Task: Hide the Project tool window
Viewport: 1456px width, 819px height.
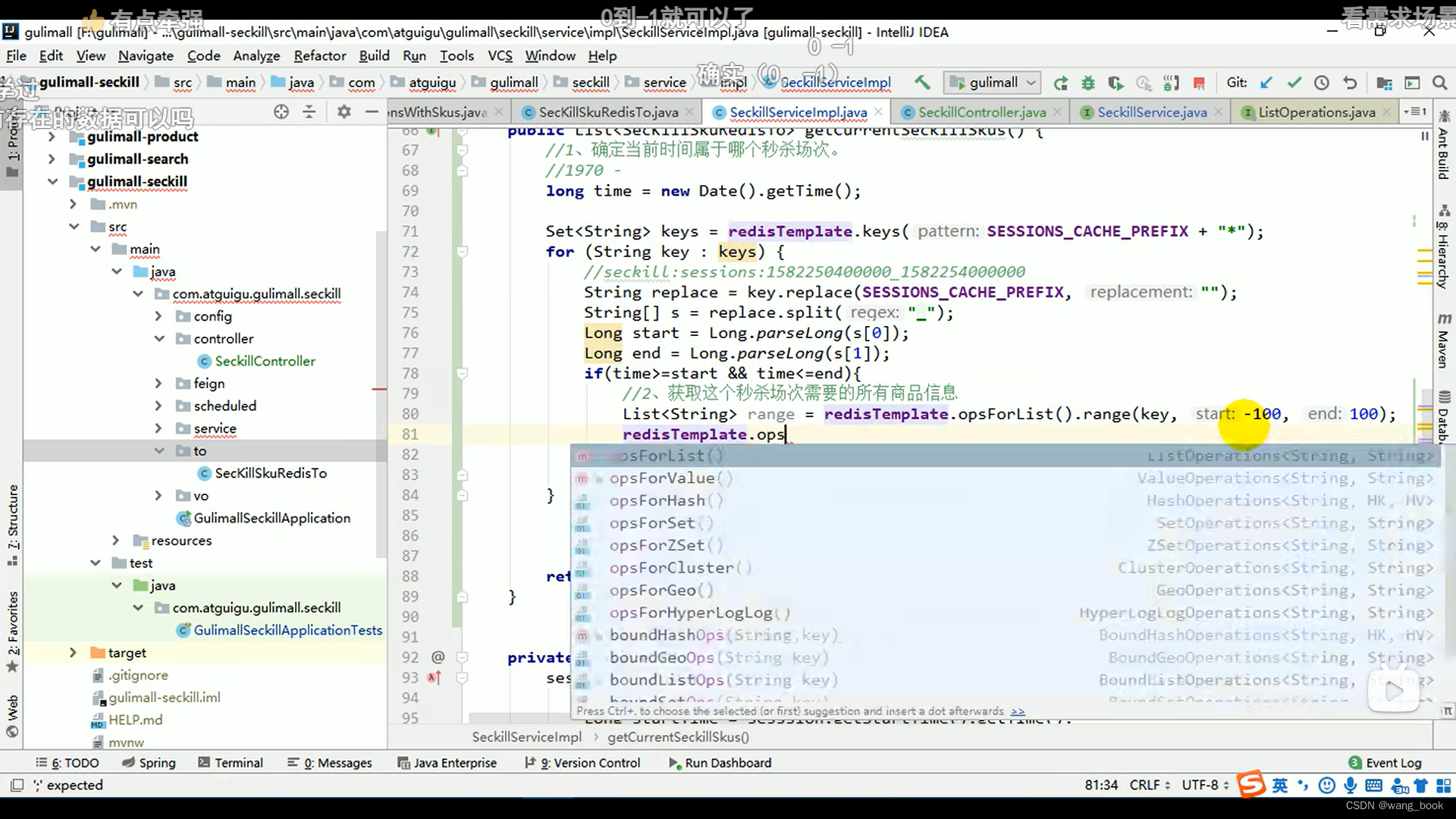Action: 372,111
